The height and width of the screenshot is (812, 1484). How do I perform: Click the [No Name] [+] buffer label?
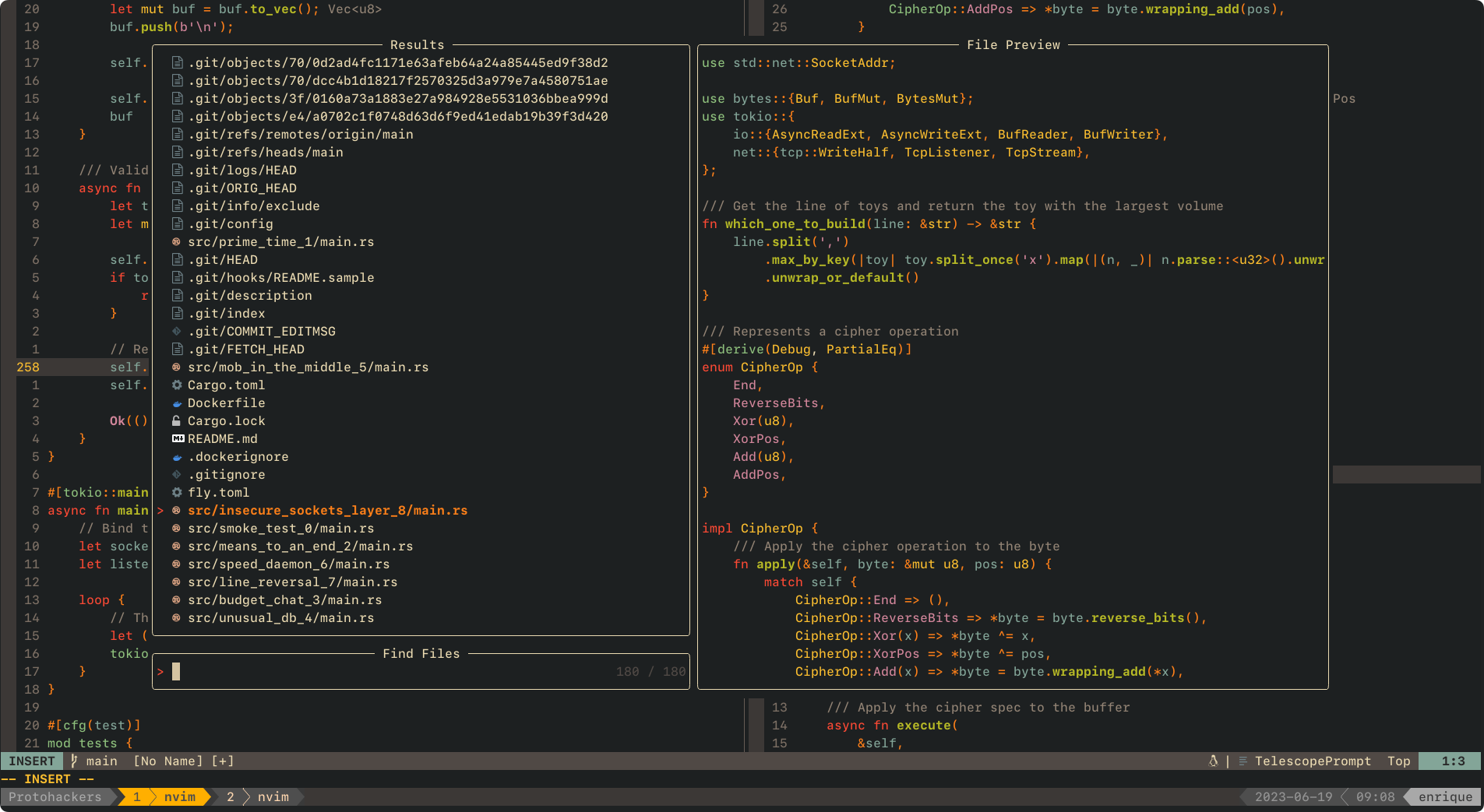click(184, 761)
